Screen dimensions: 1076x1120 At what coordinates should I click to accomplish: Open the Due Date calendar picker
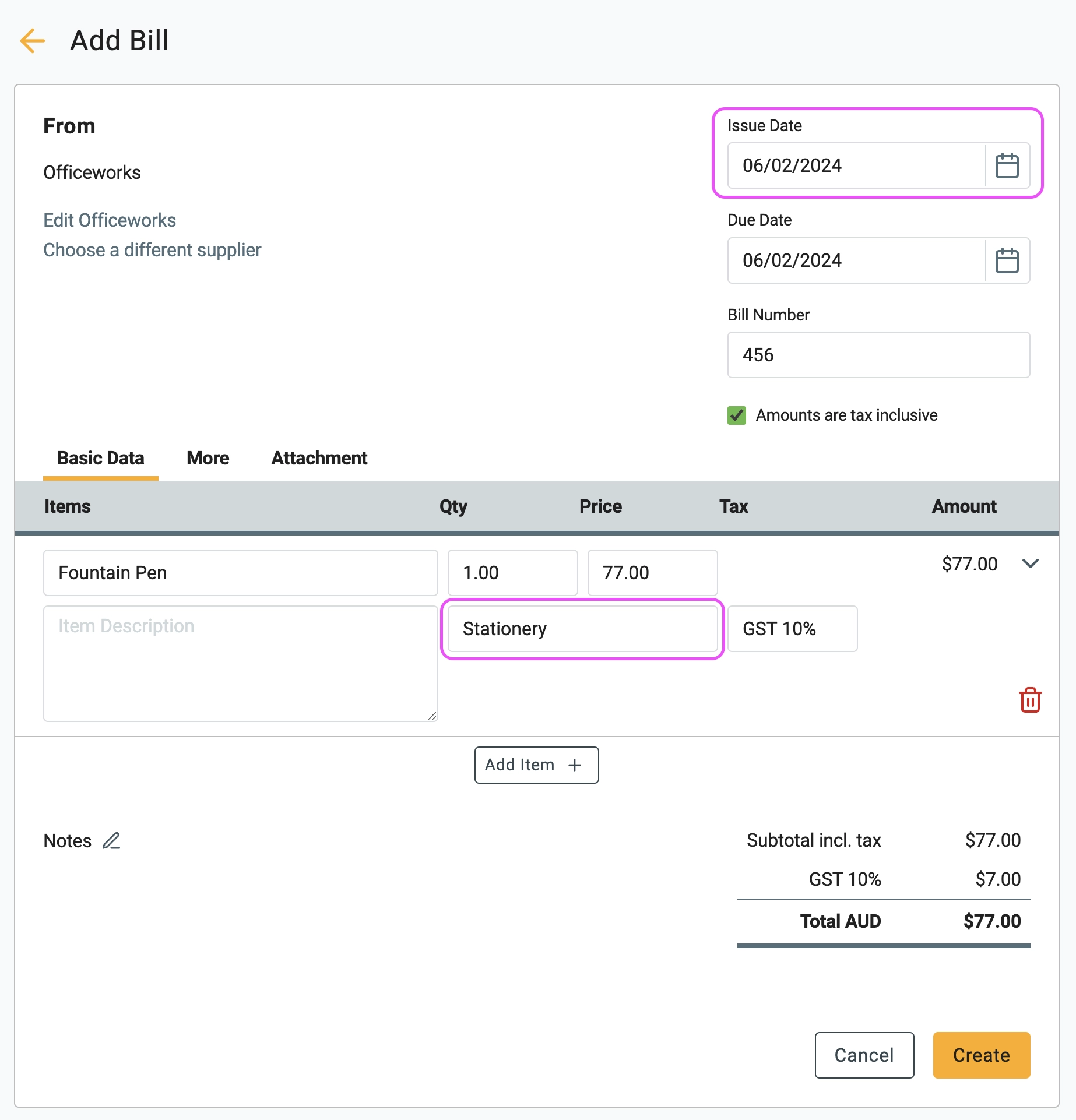click(1007, 261)
